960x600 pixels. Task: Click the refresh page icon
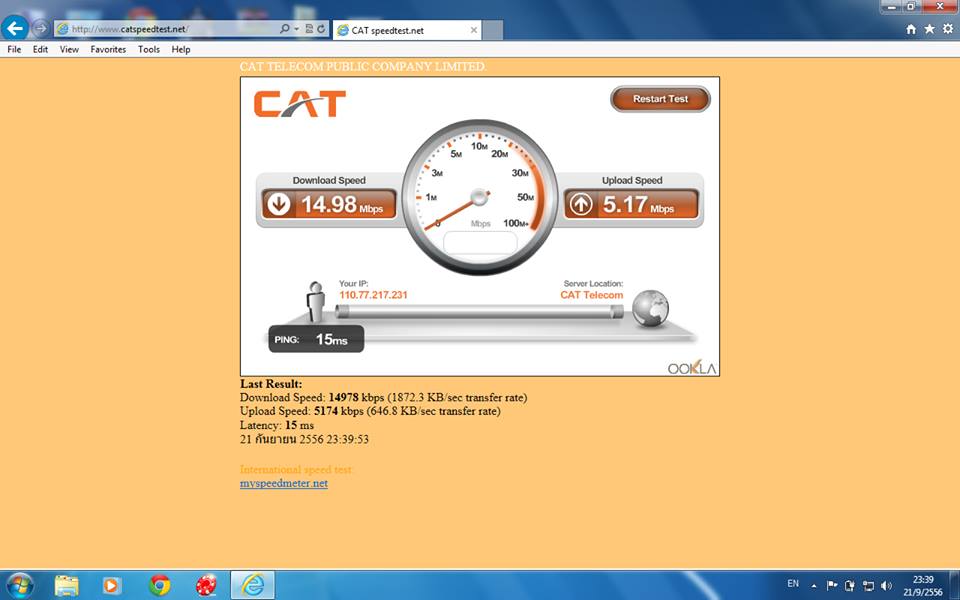321,29
